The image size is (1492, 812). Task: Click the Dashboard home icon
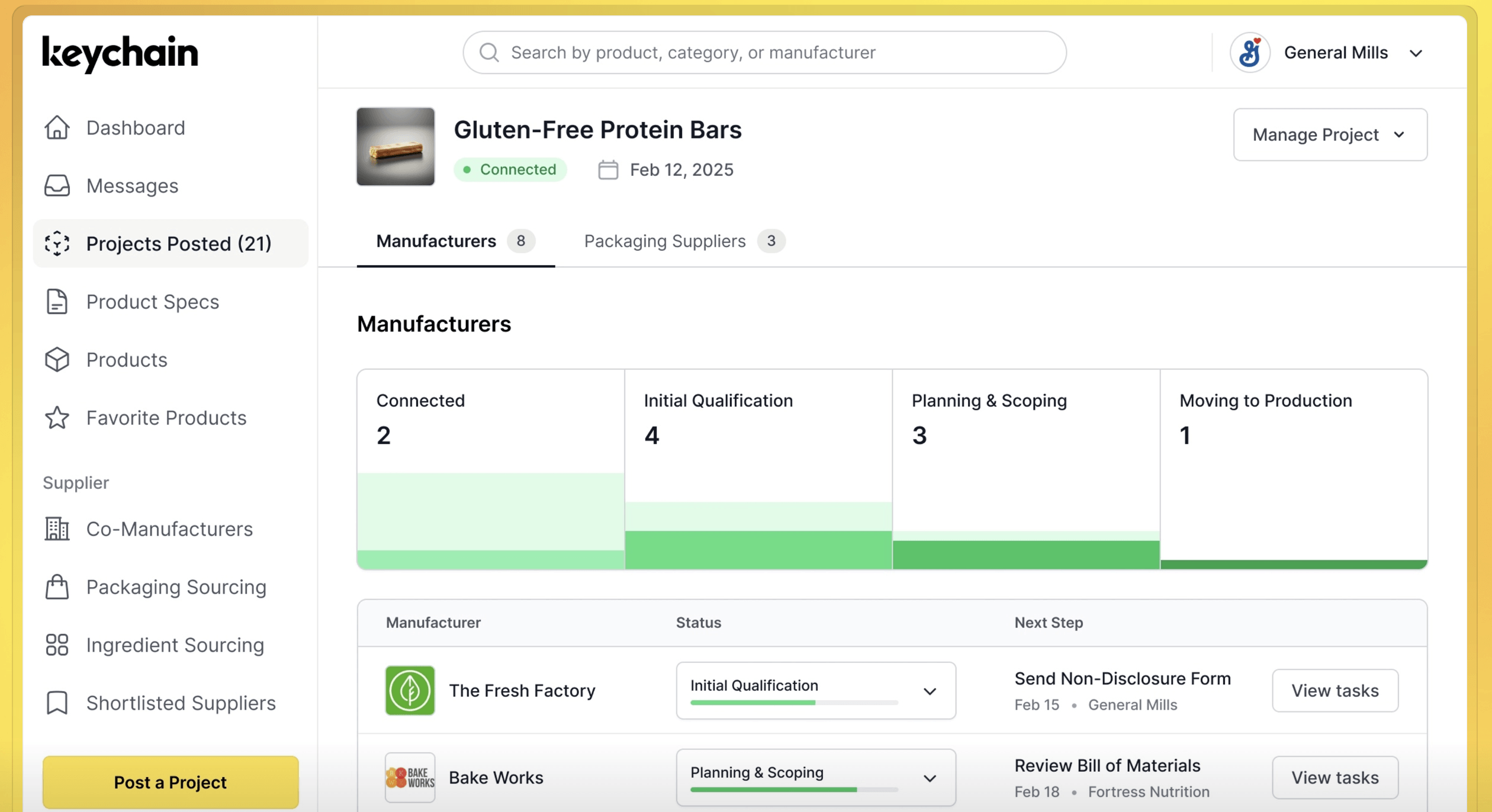[57, 128]
